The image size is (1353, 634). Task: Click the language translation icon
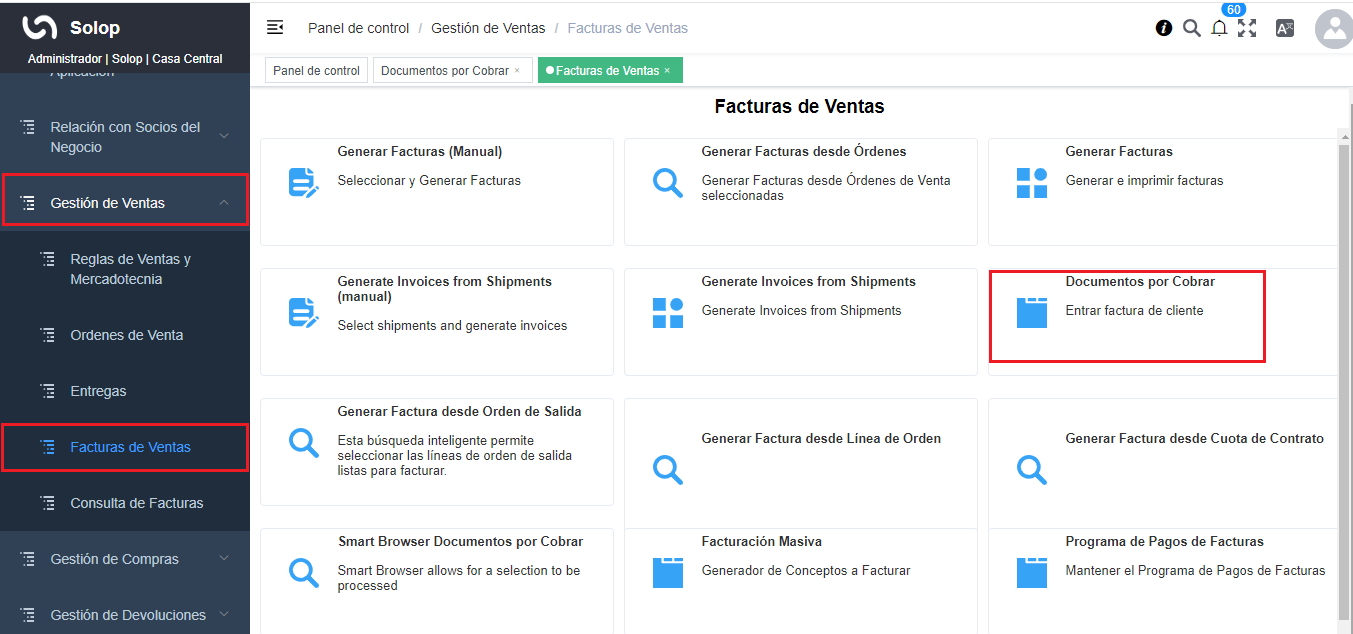click(x=1285, y=28)
